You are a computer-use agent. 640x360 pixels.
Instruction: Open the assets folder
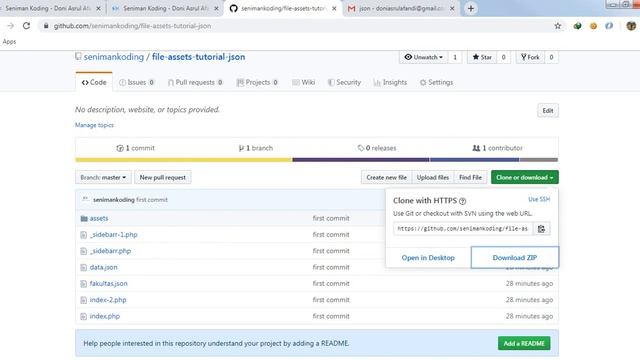click(99, 218)
